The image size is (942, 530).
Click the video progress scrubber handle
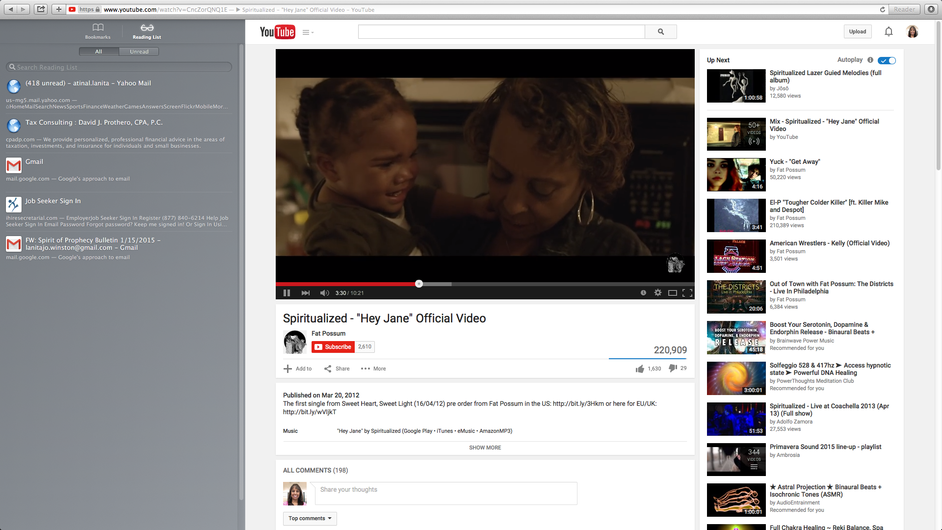click(x=419, y=284)
